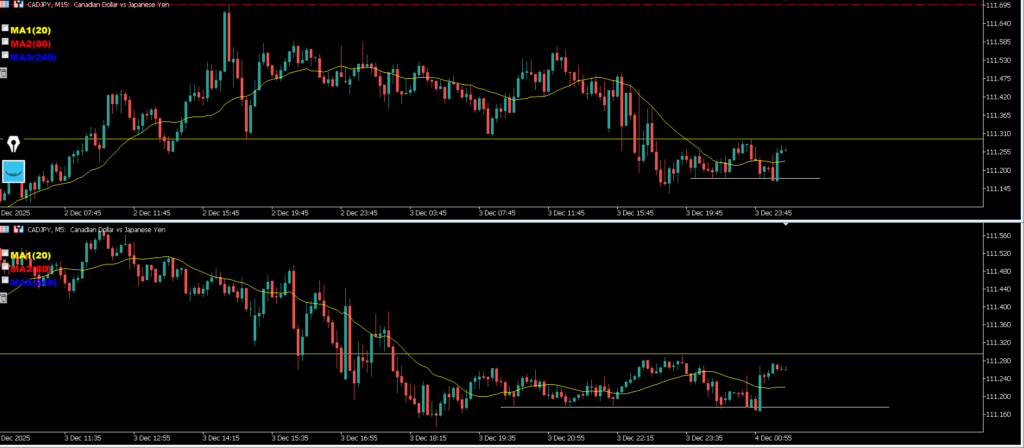This screenshot has height=448, width=1024.
Task: Toggle the MA3(240) checkbox on M5 chart
Action: pos(5,283)
